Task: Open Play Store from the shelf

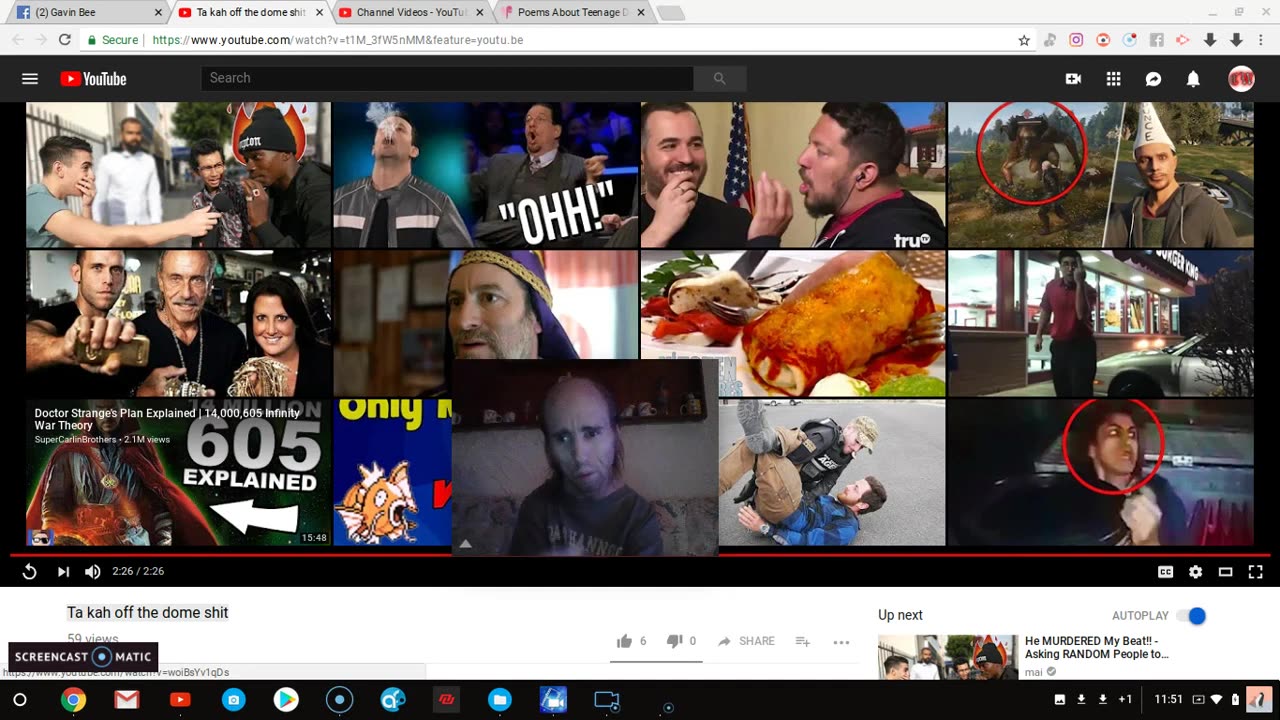Action: tap(286, 700)
